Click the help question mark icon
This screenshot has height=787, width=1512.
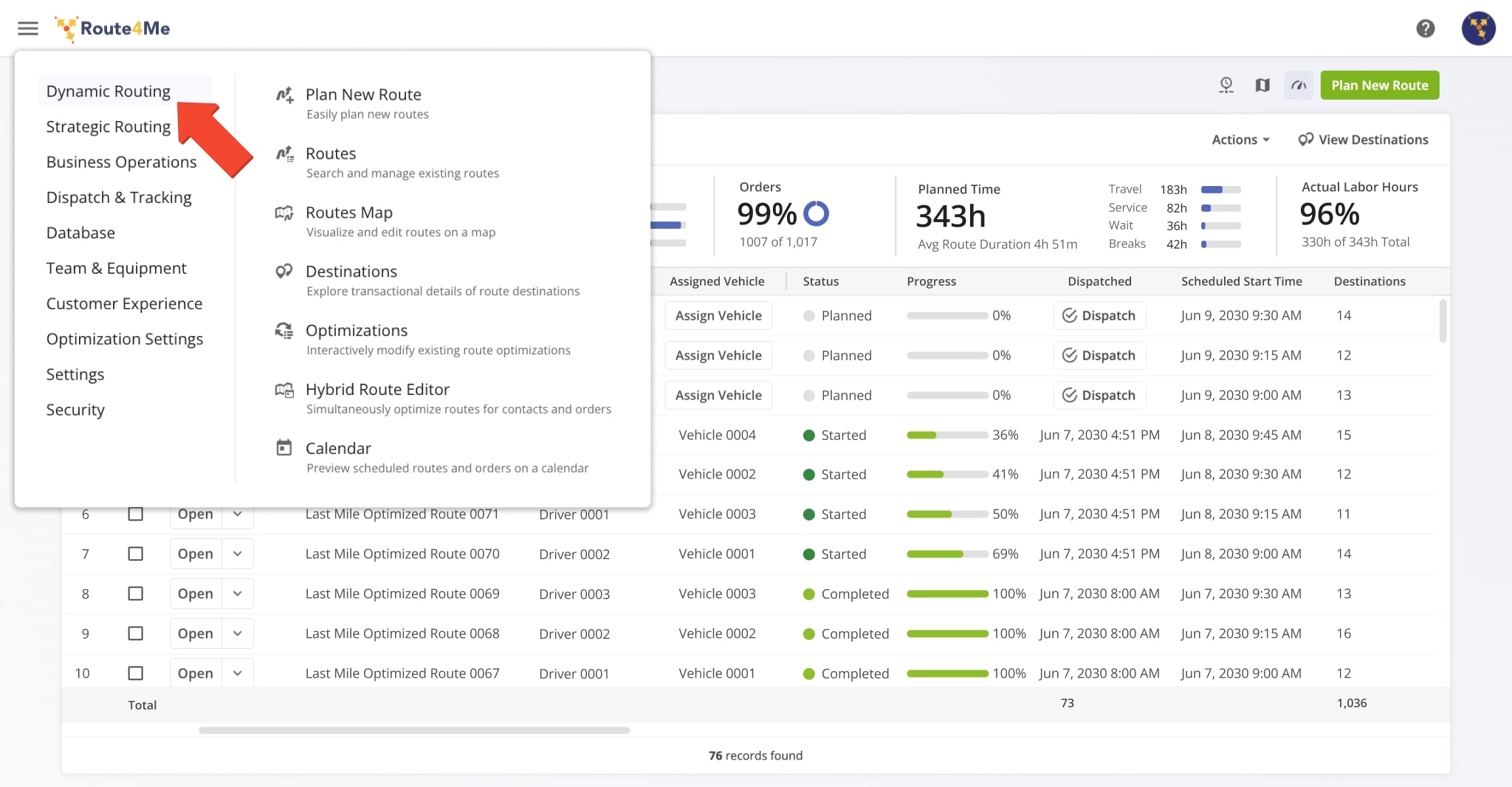pos(1425,29)
